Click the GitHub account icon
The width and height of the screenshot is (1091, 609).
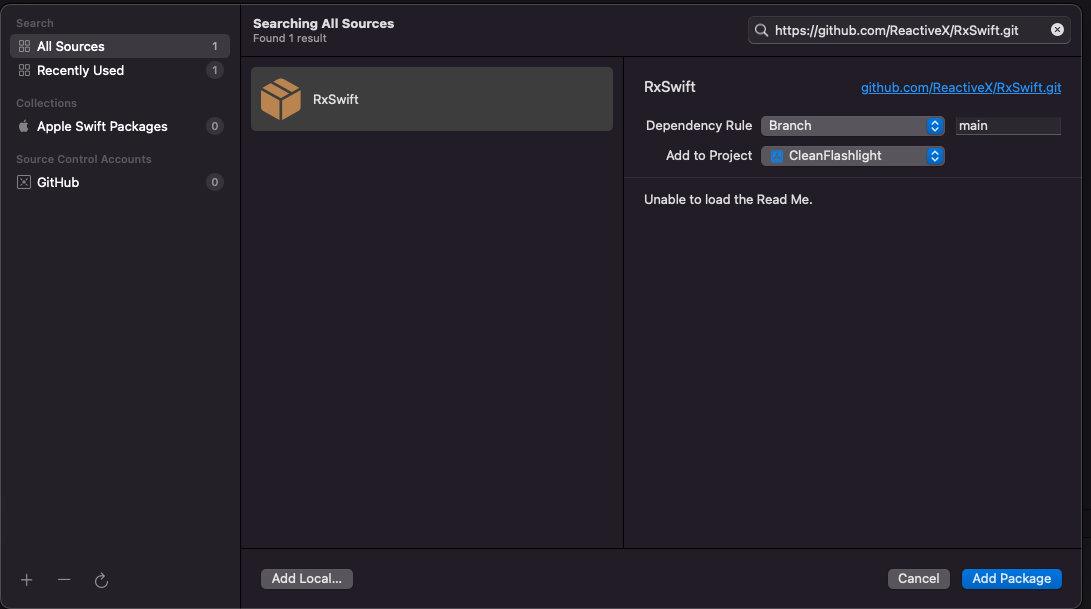pos(24,182)
